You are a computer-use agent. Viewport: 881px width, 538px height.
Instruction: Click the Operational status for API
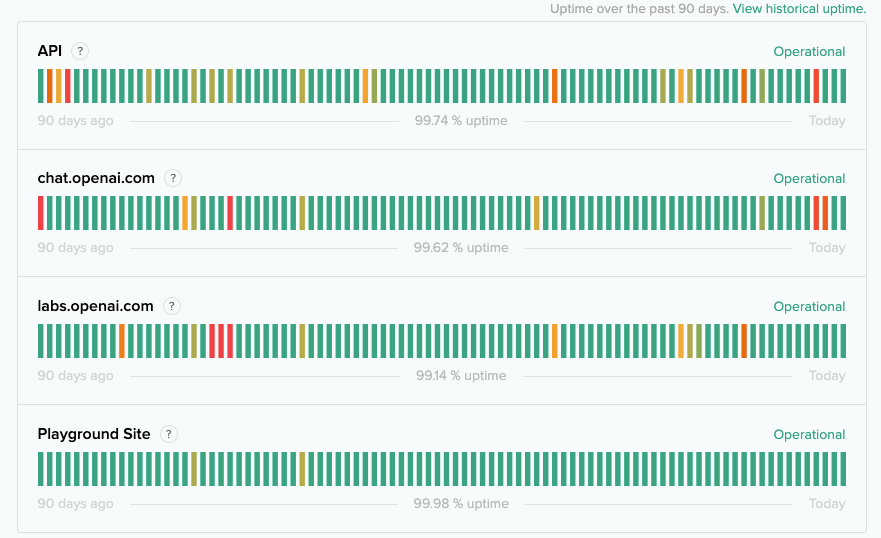tap(809, 52)
